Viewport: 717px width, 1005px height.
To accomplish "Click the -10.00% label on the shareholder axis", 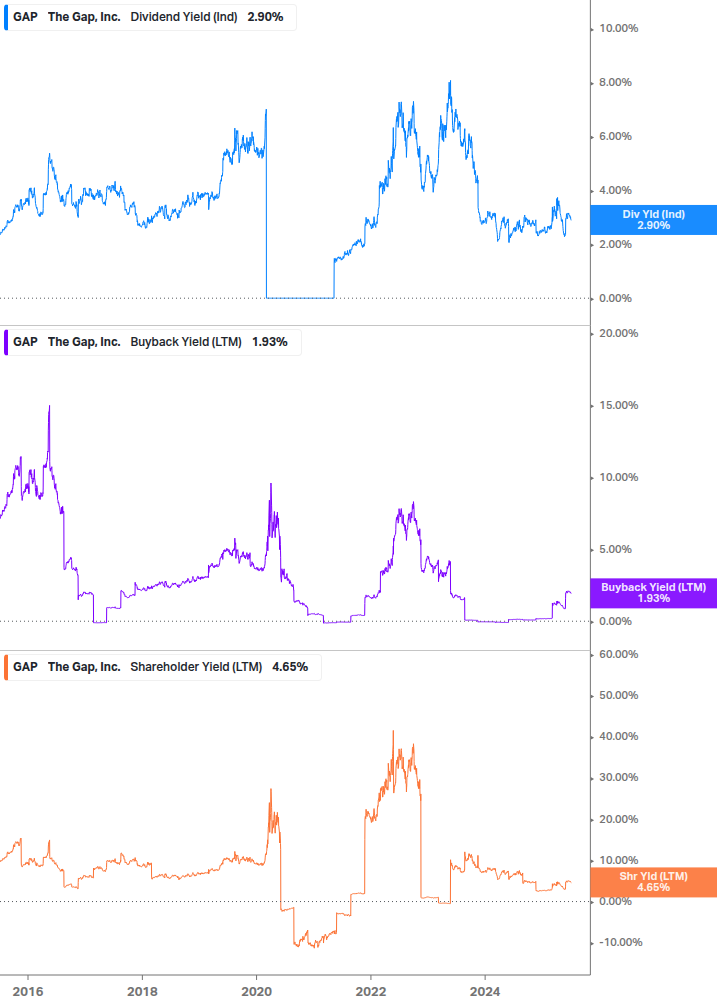I will coord(620,942).
